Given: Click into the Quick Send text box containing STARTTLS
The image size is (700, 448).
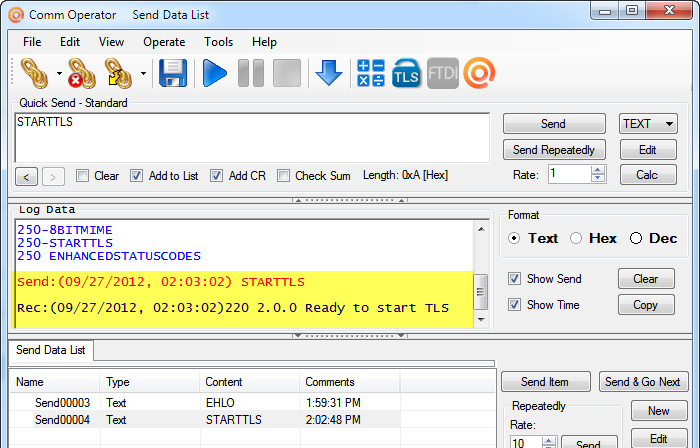Looking at the screenshot, I should tap(252, 138).
